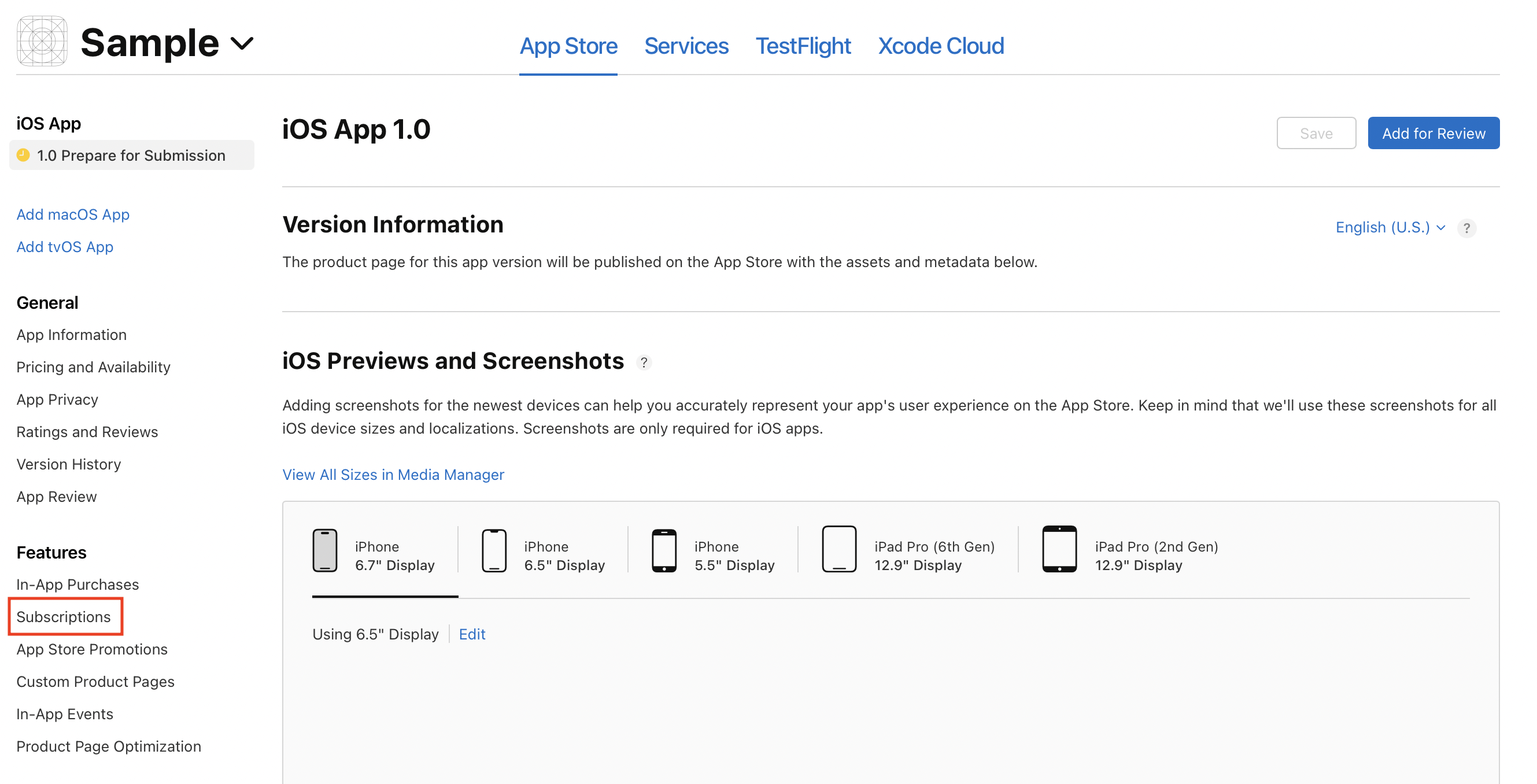
Task: Select the iPhone 5.5" Display device icon
Action: [x=663, y=550]
